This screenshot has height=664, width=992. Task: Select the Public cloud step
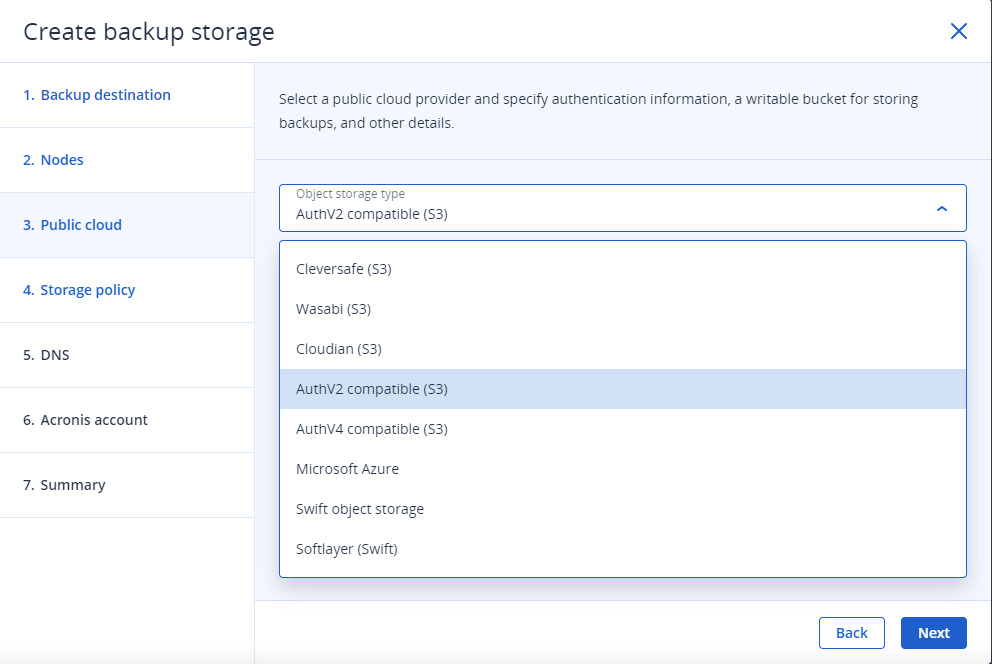coord(127,225)
